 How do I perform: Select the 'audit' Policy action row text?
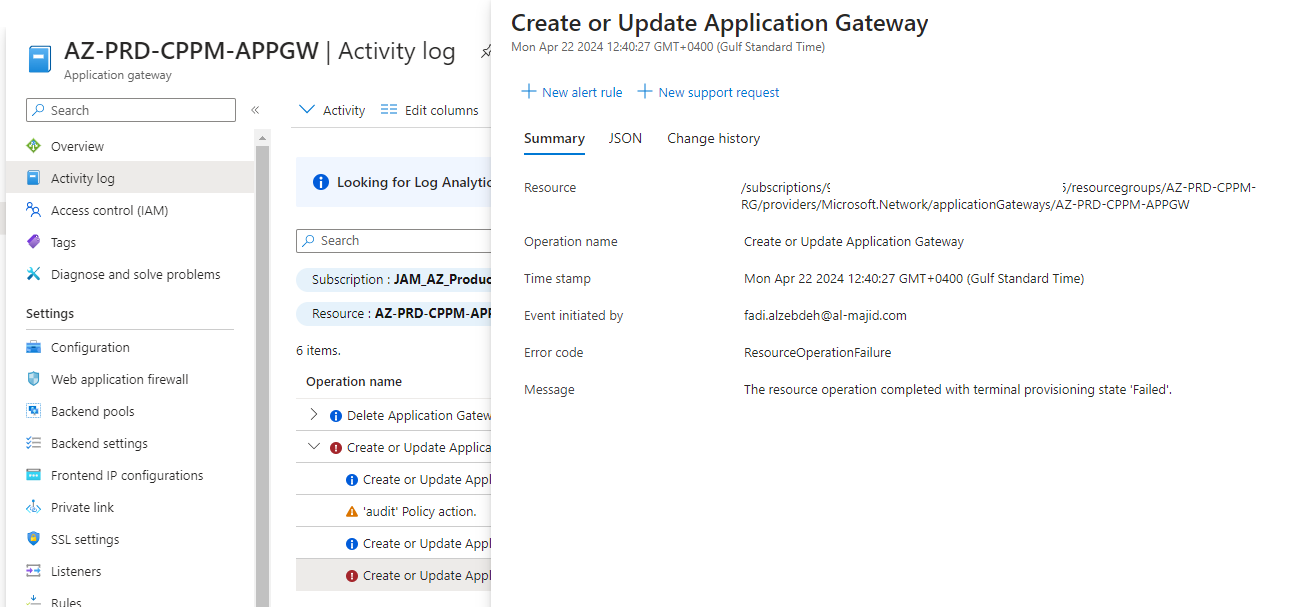point(420,511)
